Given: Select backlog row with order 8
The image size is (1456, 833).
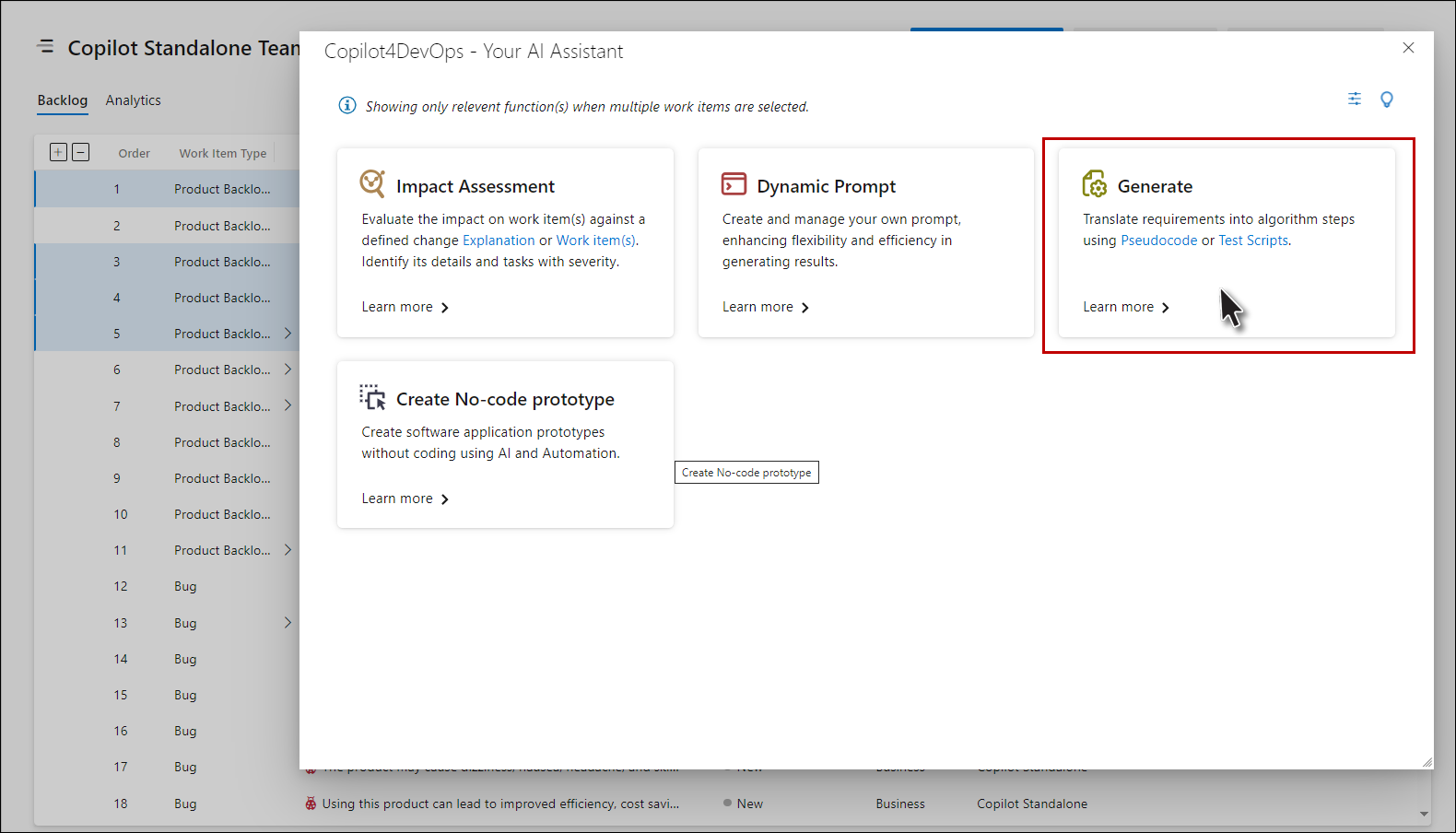Looking at the screenshot, I should pyautogui.click(x=167, y=442).
